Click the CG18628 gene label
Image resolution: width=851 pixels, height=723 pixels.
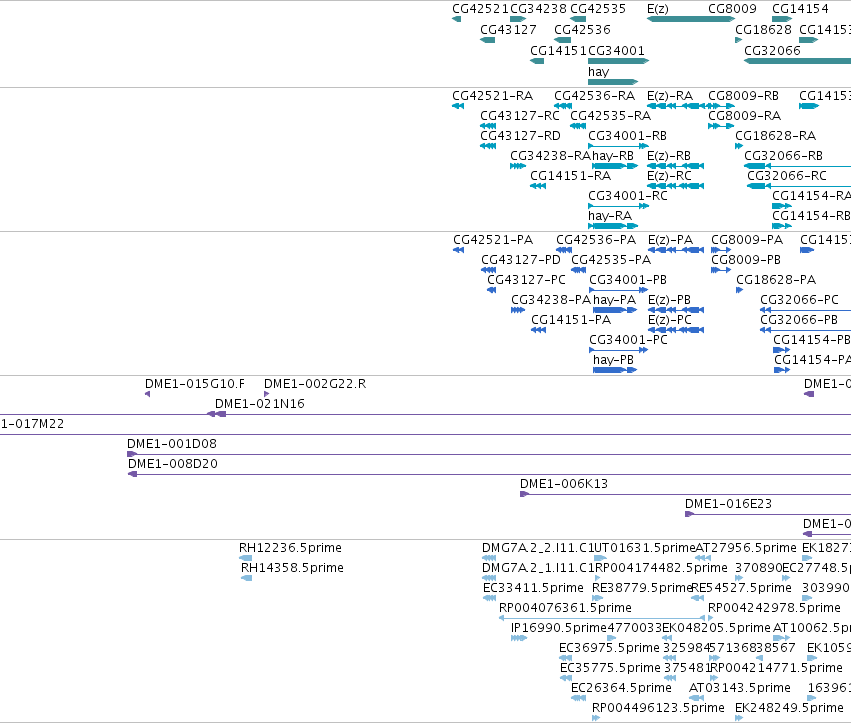click(x=764, y=29)
